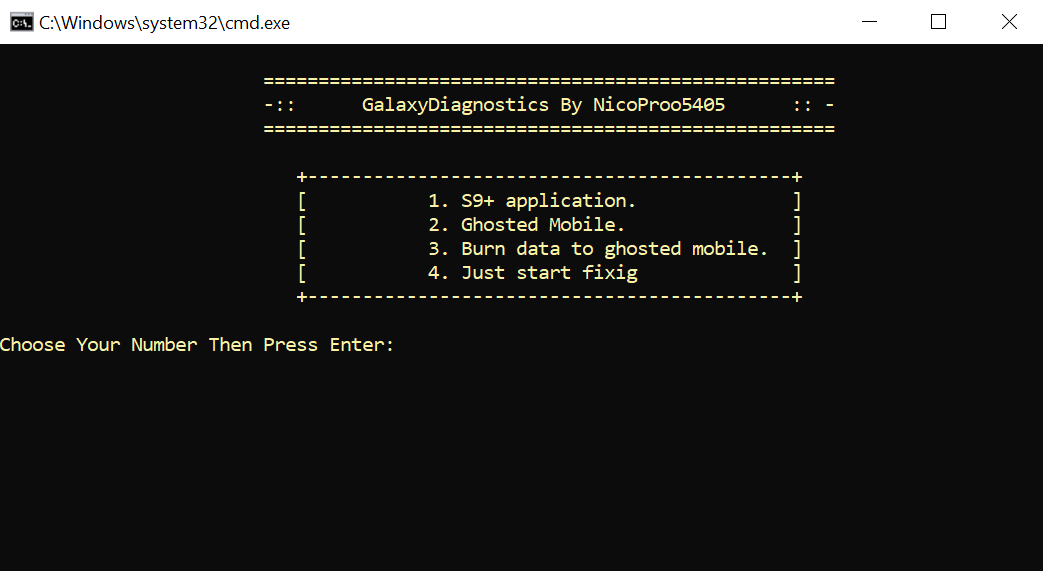Click the GalaxyDiagnostics By NicoProo5405 header
Viewport: 1043px width, 571px height.
[x=543, y=104]
